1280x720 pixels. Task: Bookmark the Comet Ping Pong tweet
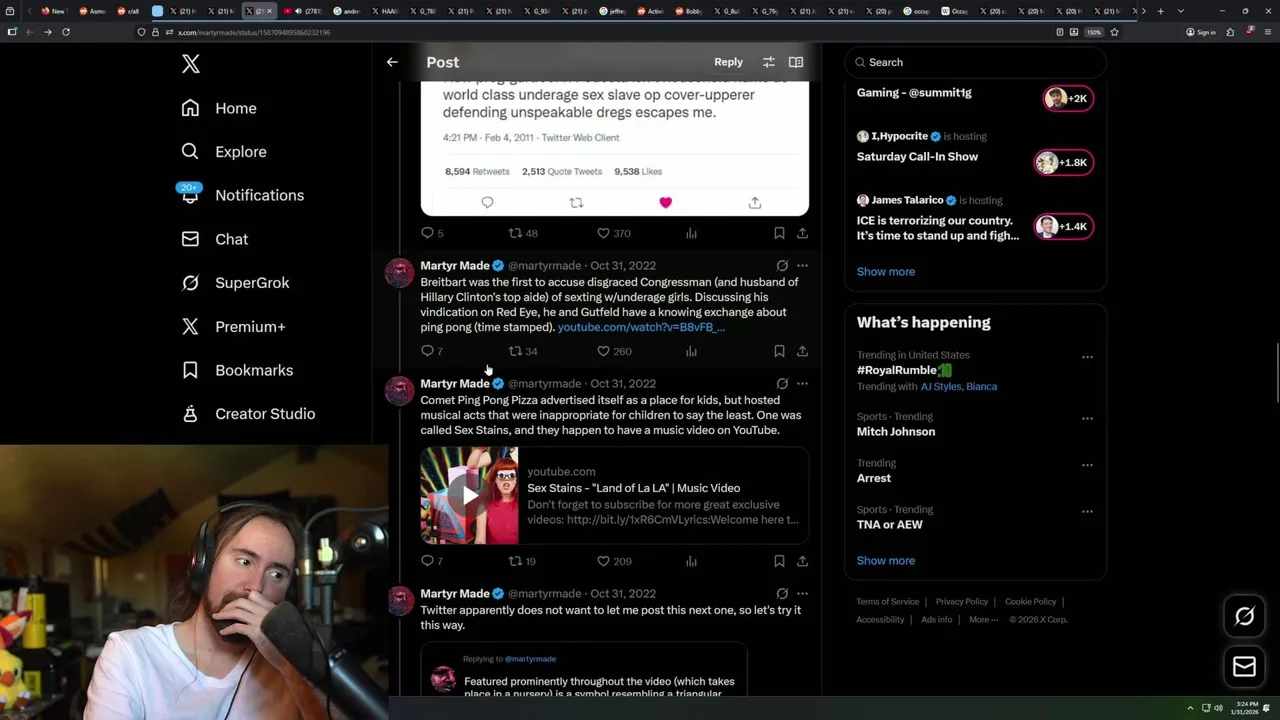779,561
